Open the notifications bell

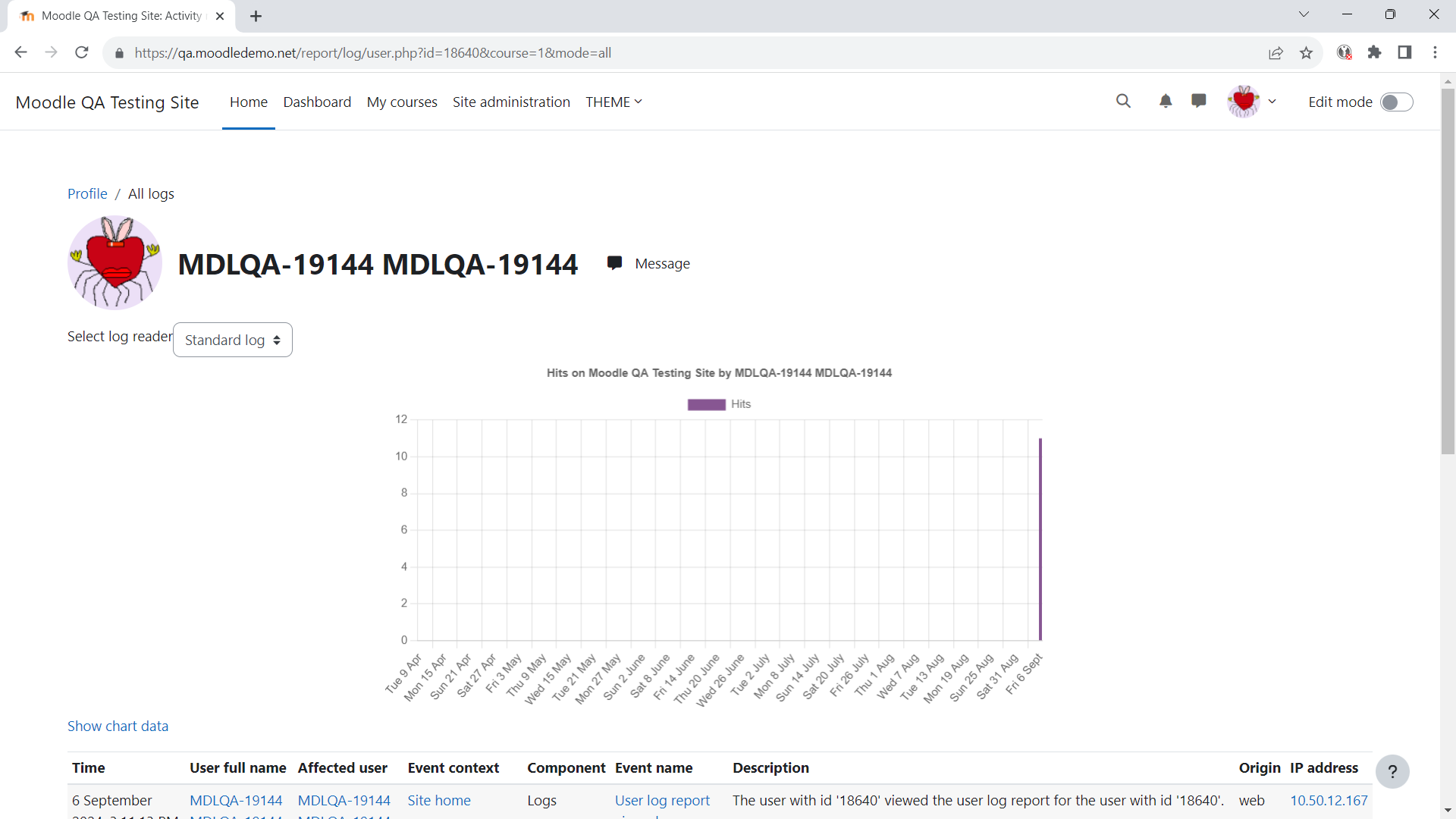point(1166,101)
